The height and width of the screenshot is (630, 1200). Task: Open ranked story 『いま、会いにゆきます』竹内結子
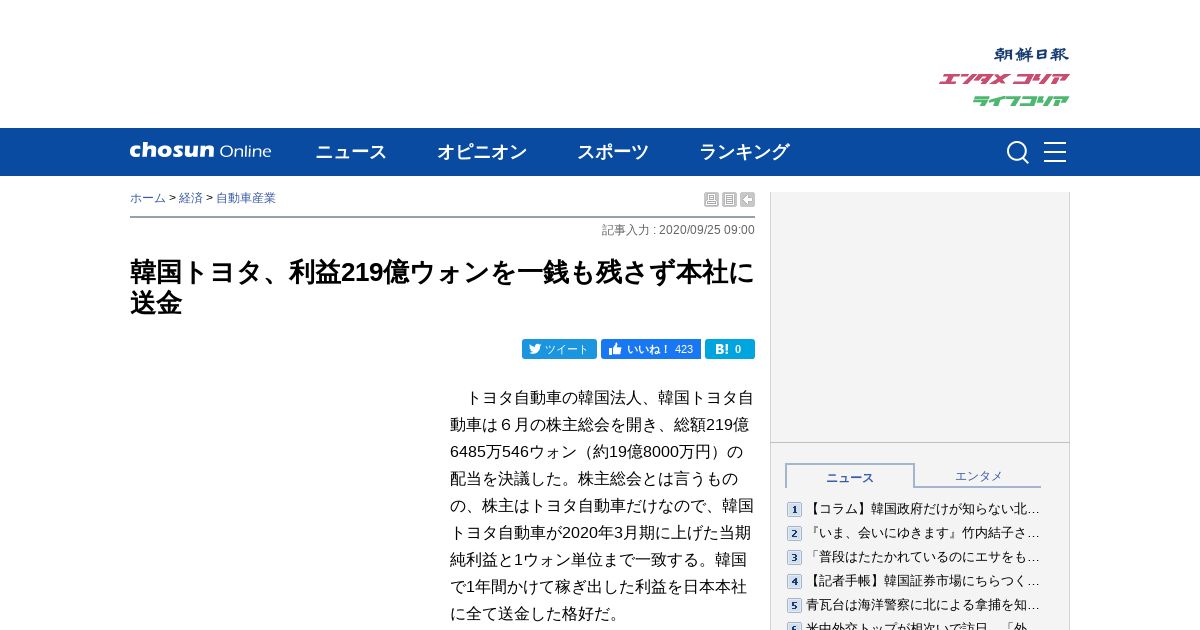pyautogui.click(x=923, y=533)
